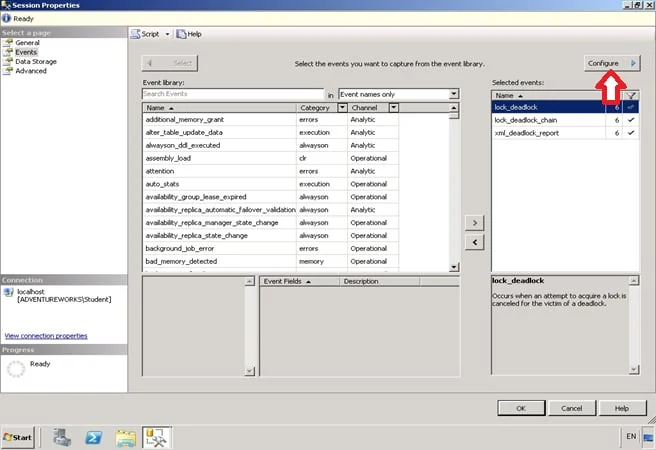This screenshot has width=656, height=450.
Task: Open Windows Explorer folder from taskbar
Action: [x=126, y=438]
